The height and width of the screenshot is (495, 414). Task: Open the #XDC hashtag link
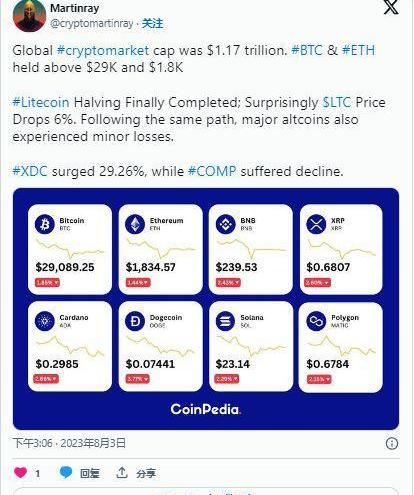pos(30,171)
